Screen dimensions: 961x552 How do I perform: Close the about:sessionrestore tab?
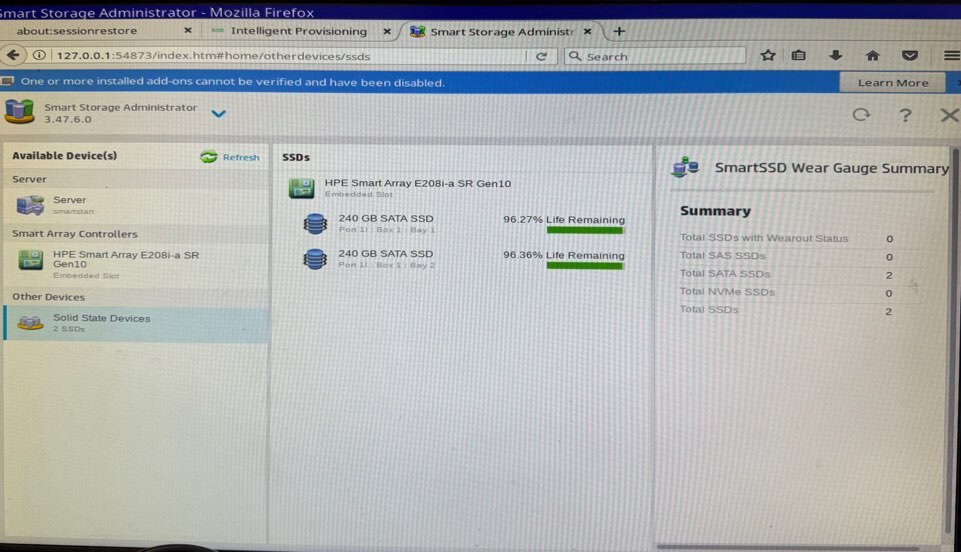pyautogui.click(x=188, y=30)
